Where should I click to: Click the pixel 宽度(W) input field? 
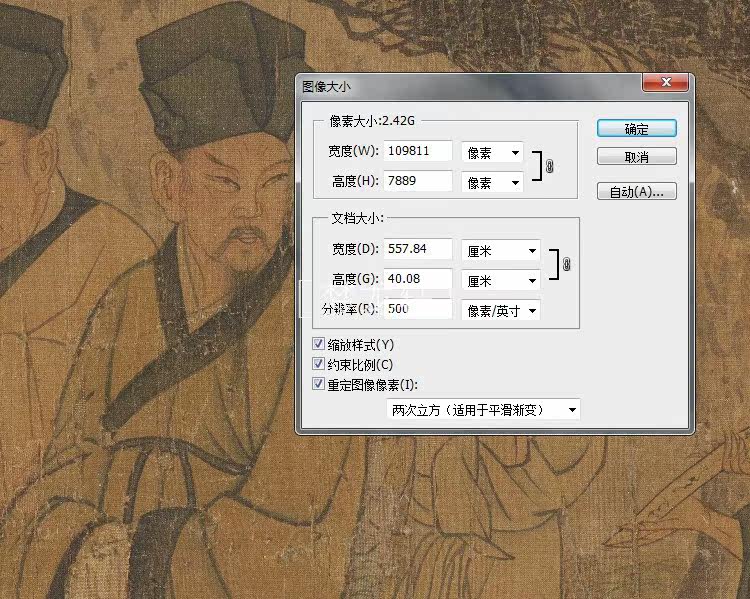(x=418, y=151)
